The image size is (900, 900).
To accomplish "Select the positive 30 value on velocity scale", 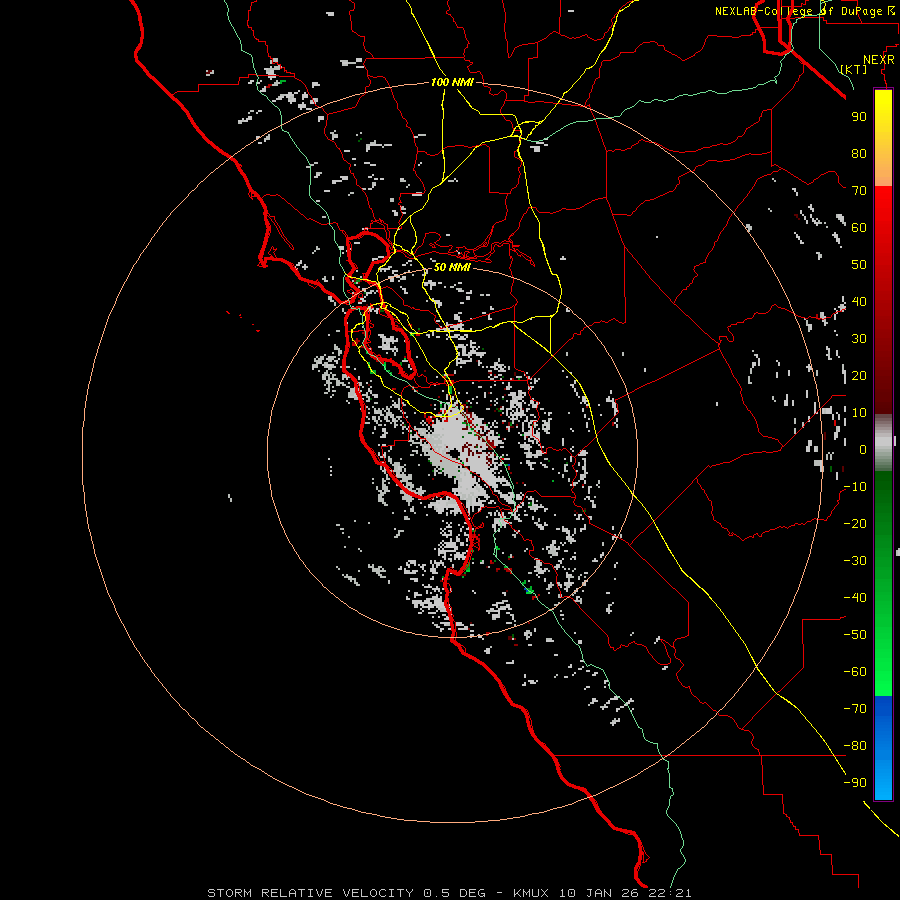I will pyautogui.click(x=859, y=339).
